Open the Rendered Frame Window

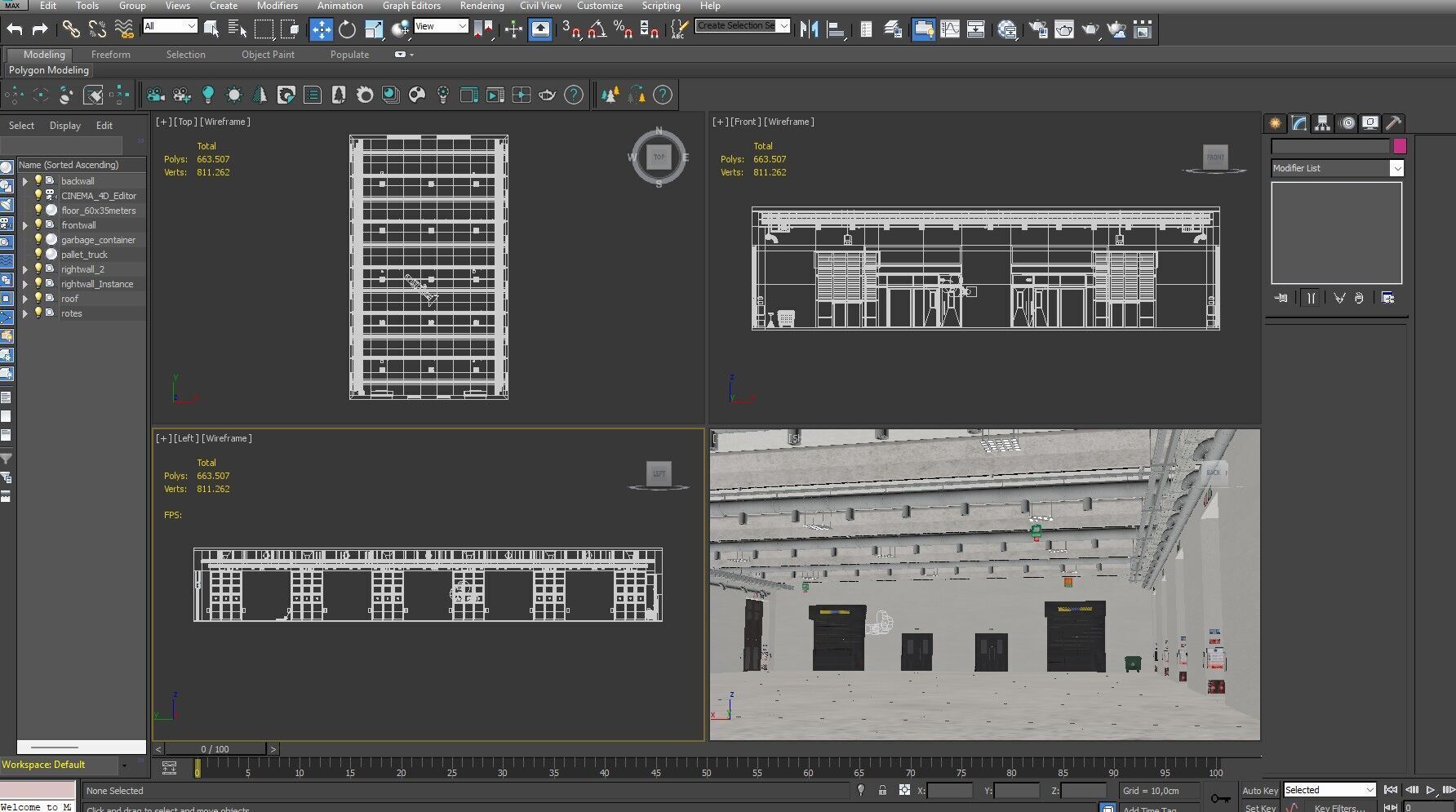coord(1064,29)
